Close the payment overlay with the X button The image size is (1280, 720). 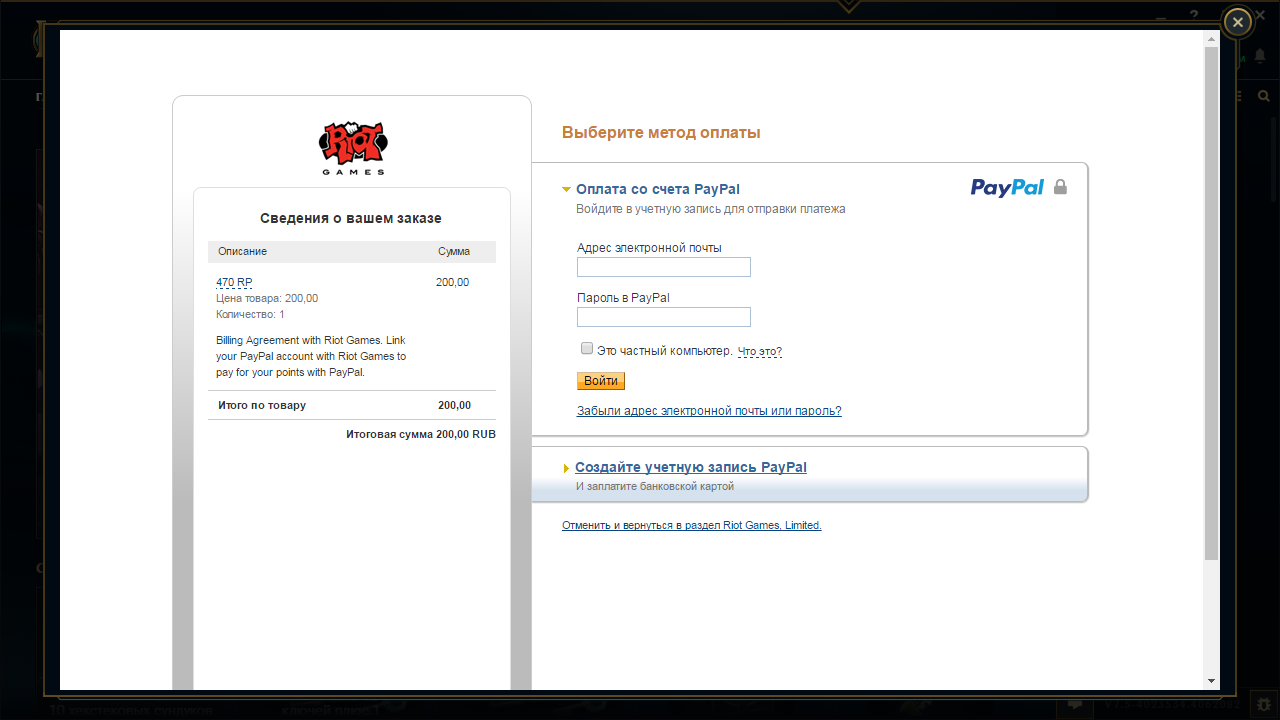1238,22
